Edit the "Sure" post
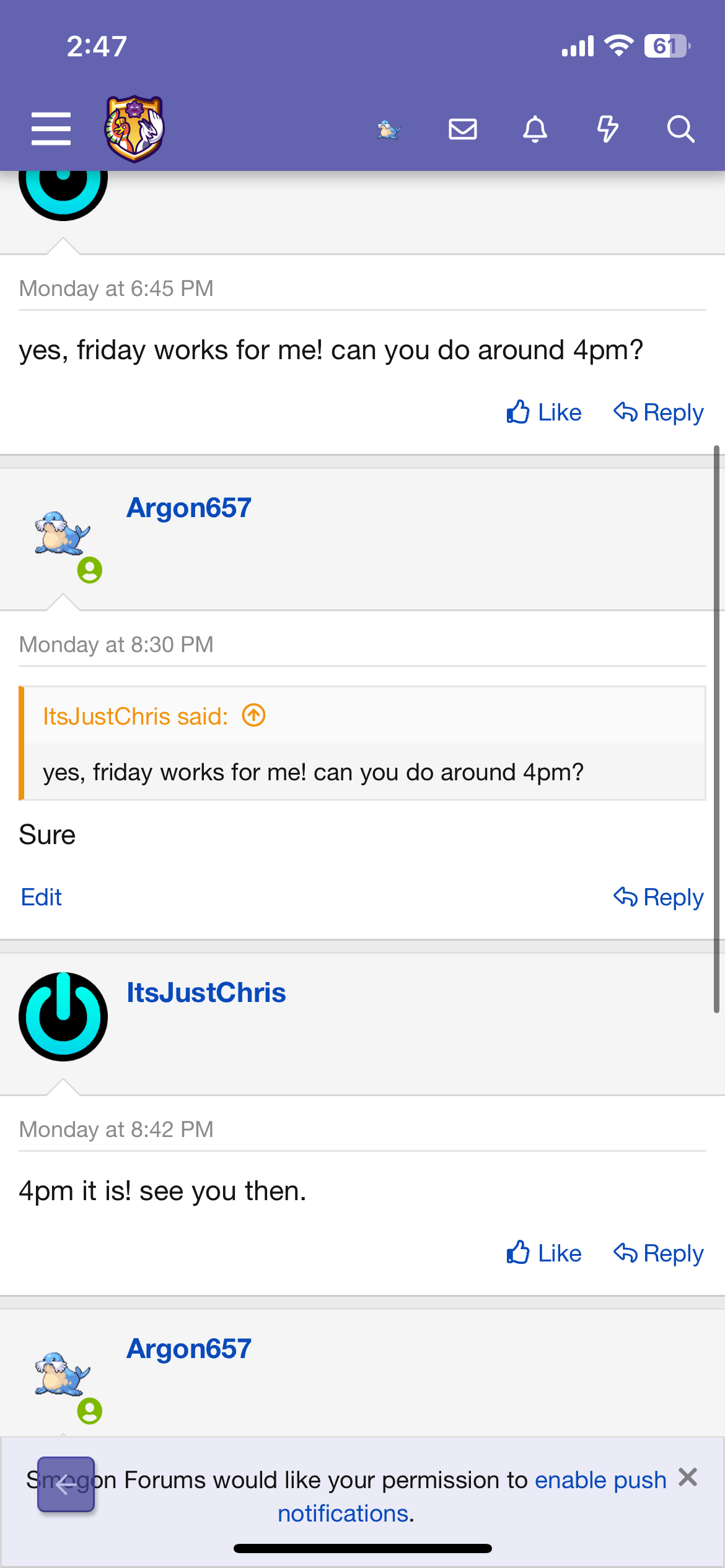 [x=41, y=897]
